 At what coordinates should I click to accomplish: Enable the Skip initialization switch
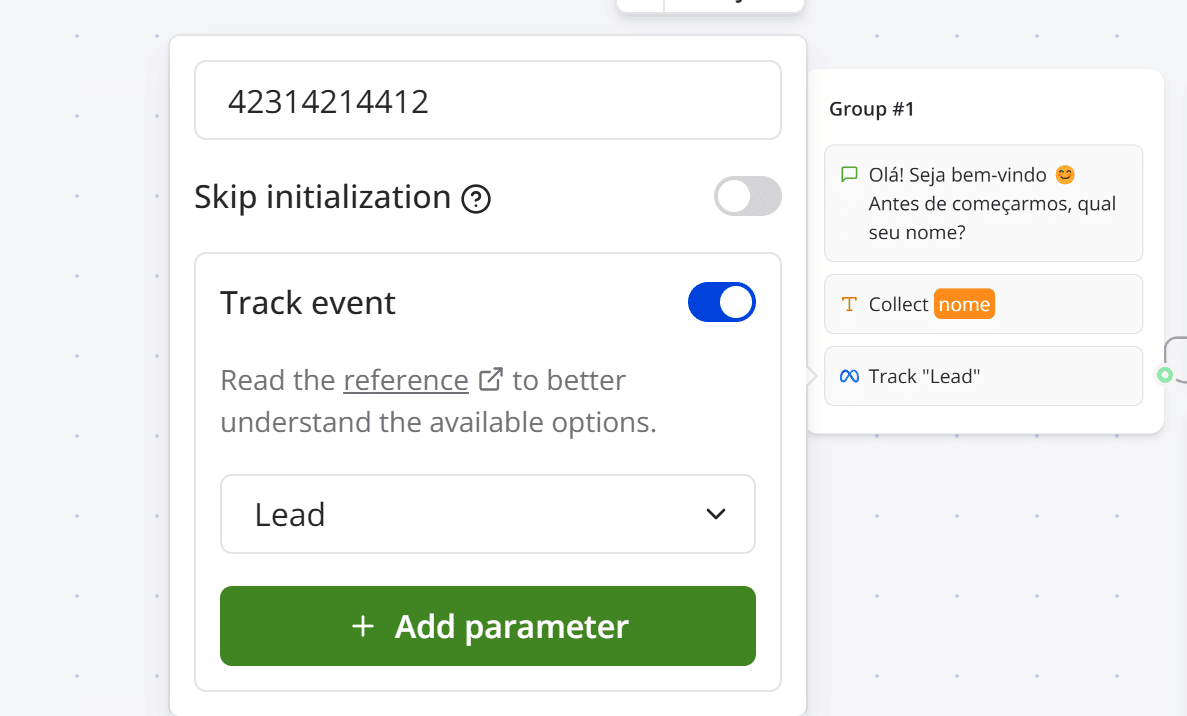pyautogui.click(x=747, y=197)
